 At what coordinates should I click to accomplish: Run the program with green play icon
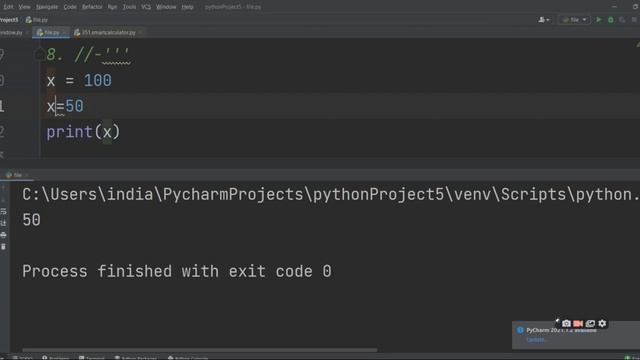click(599, 20)
